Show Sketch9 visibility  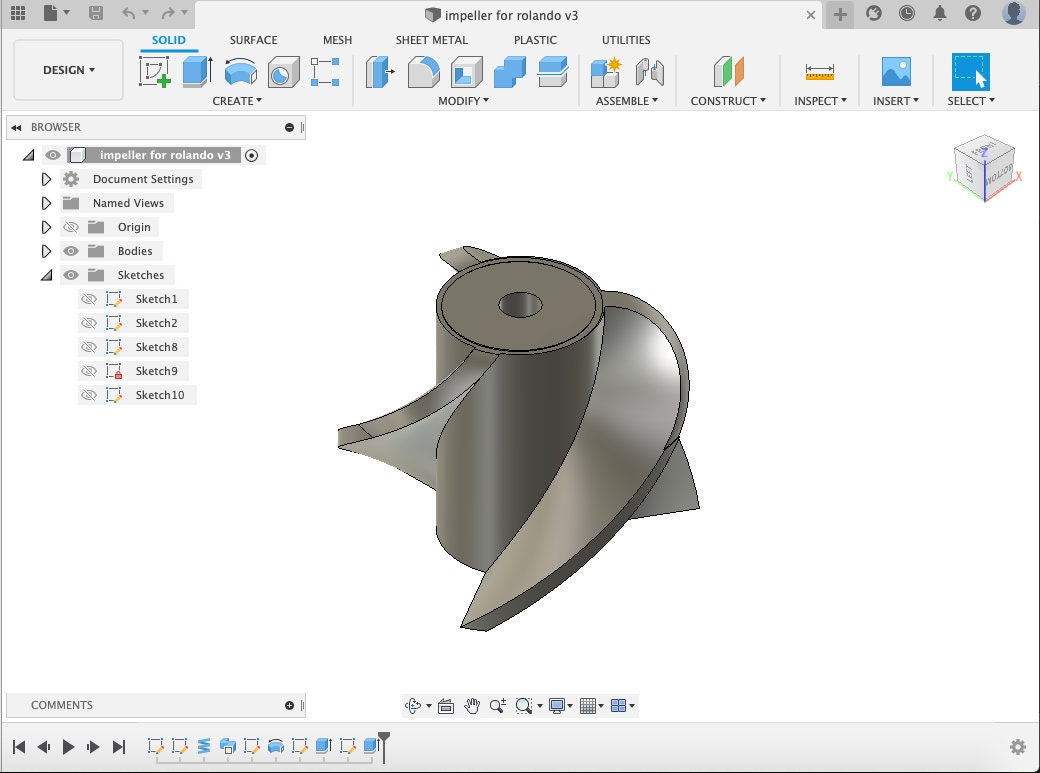point(88,371)
